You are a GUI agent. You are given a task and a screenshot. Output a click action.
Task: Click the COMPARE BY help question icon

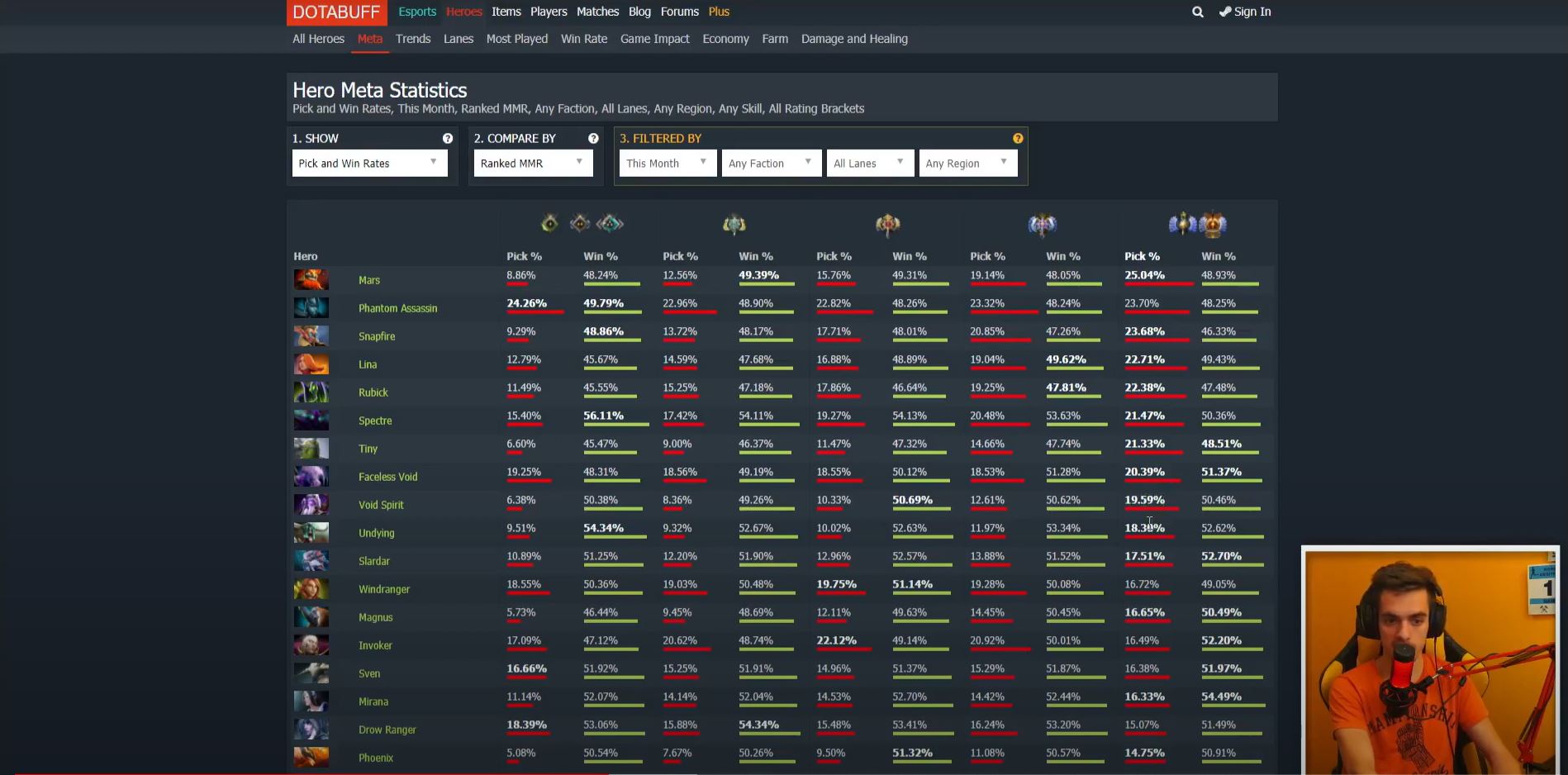(x=592, y=139)
